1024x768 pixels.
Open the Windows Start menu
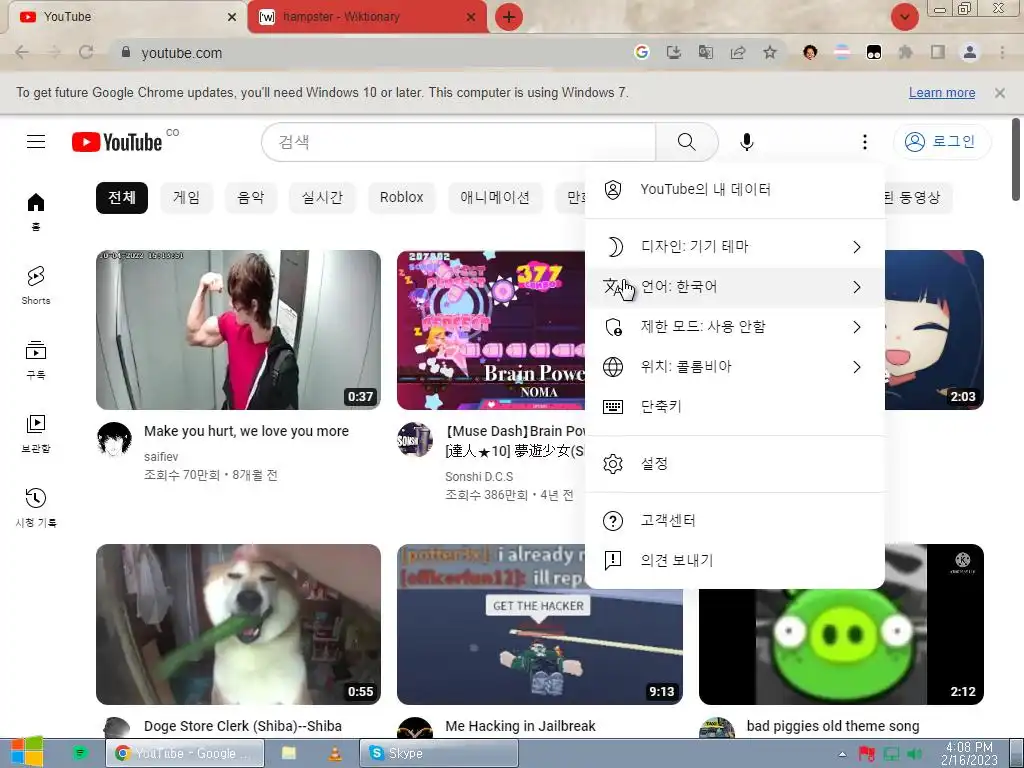(27, 752)
